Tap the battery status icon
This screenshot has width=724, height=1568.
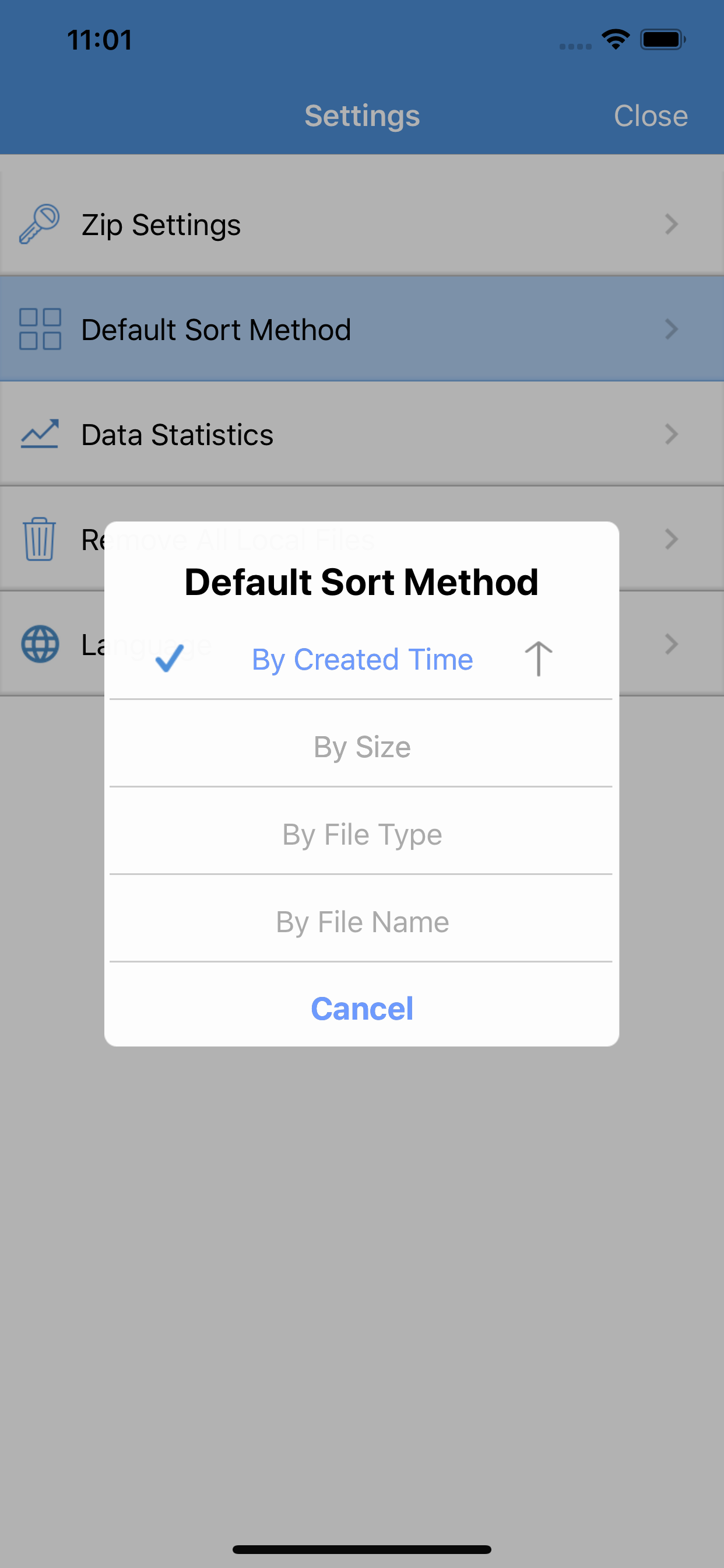(x=663, y=40)
